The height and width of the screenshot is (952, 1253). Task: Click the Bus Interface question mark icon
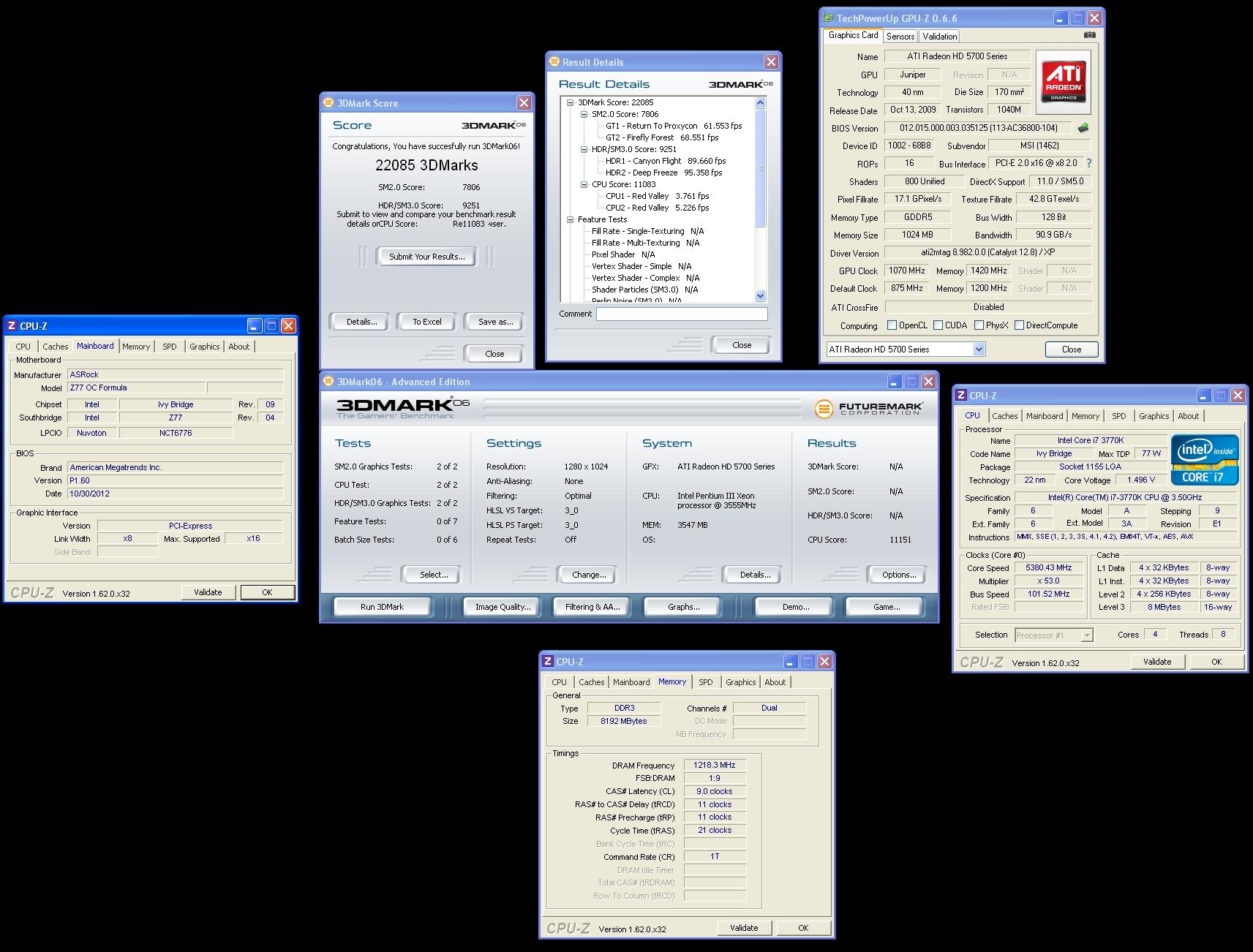pyautogui.click(x=1089, y=163)
